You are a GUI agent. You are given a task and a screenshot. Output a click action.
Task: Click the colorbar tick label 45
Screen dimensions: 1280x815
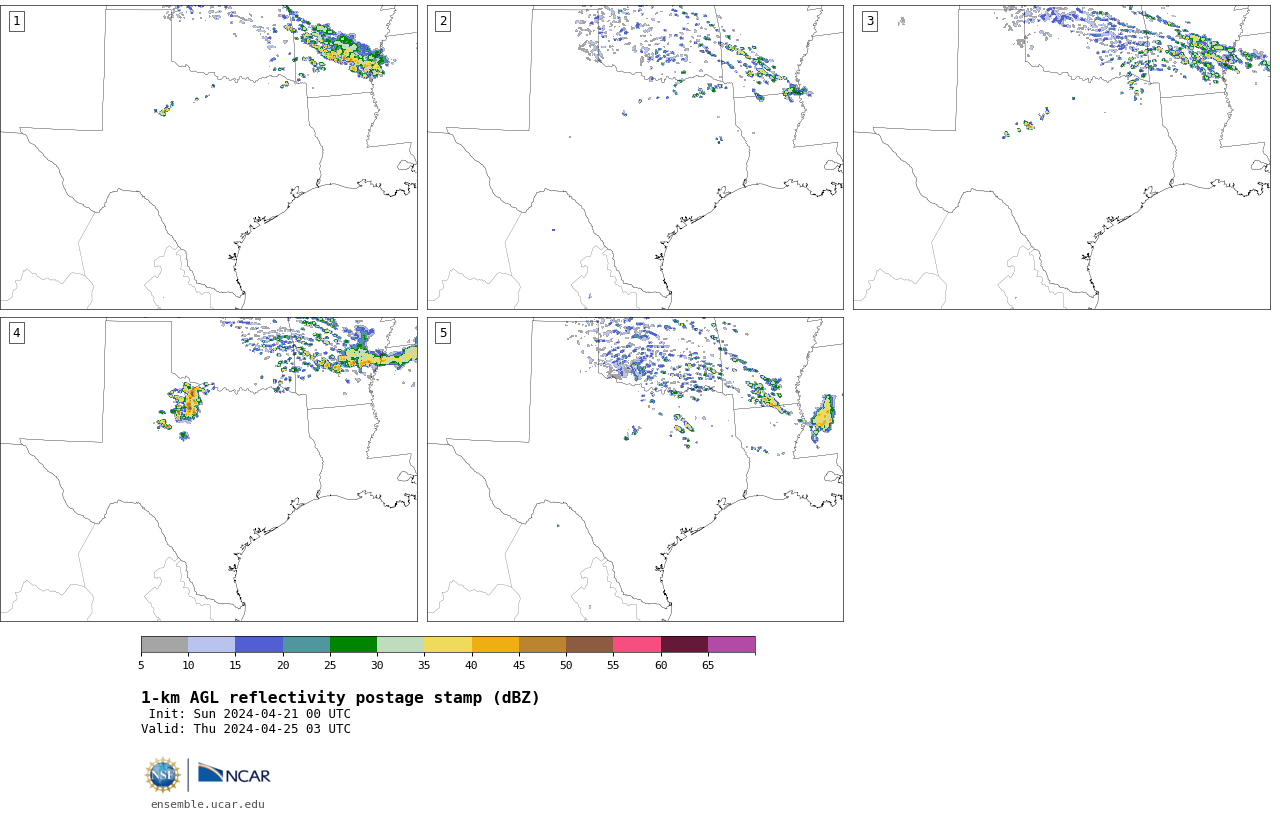tap(519, 665)
